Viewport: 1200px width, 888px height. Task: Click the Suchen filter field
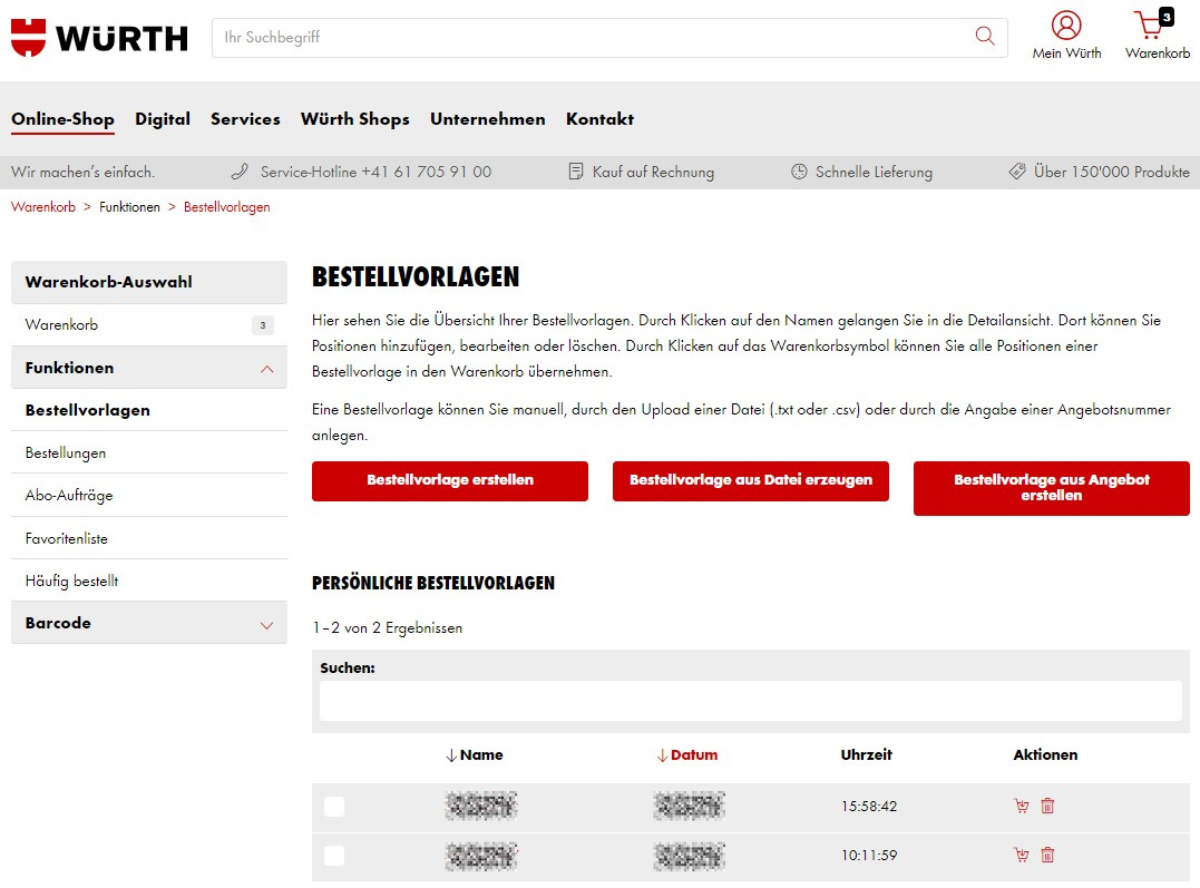click(x=751, y=701)
